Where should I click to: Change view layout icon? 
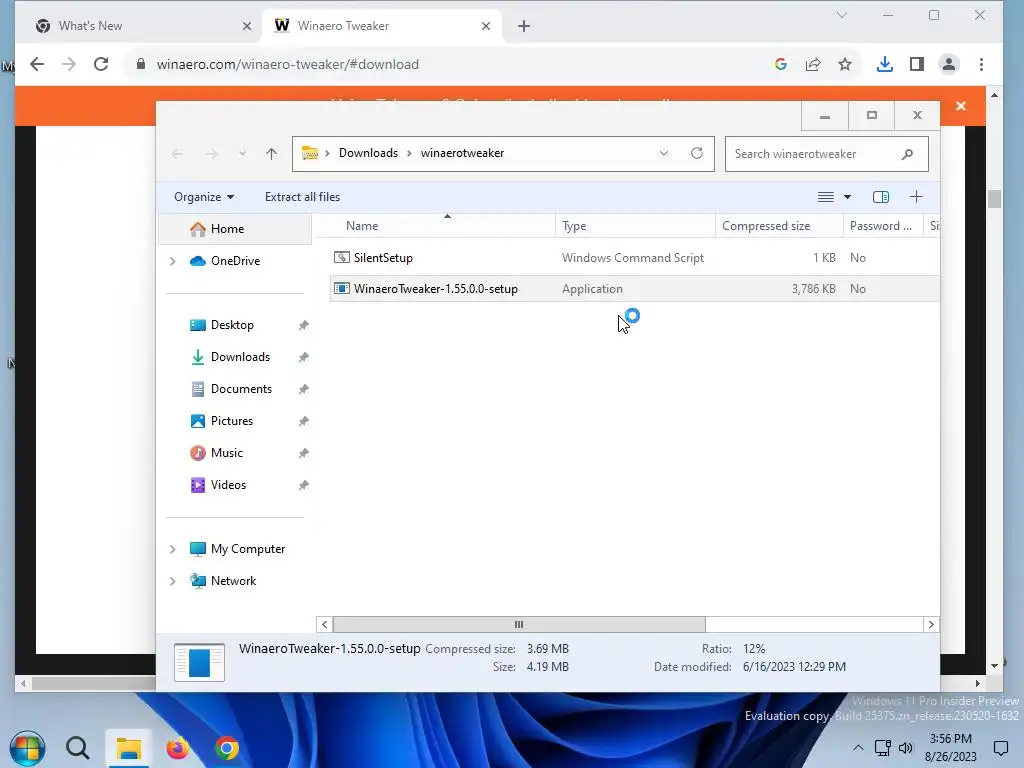point(825,197)
